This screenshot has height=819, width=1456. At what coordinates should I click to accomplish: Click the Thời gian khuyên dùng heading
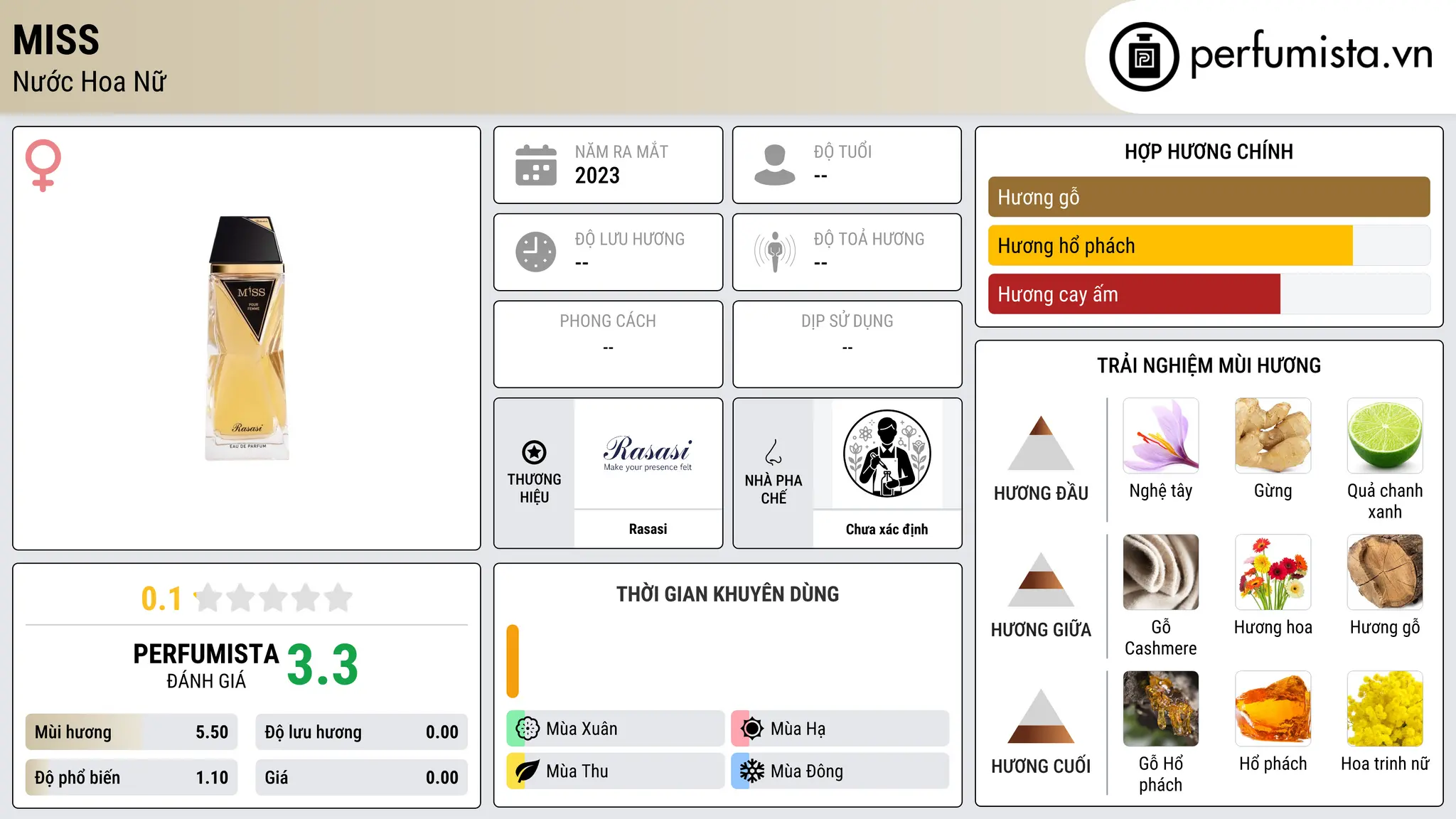tap(727, 594)
